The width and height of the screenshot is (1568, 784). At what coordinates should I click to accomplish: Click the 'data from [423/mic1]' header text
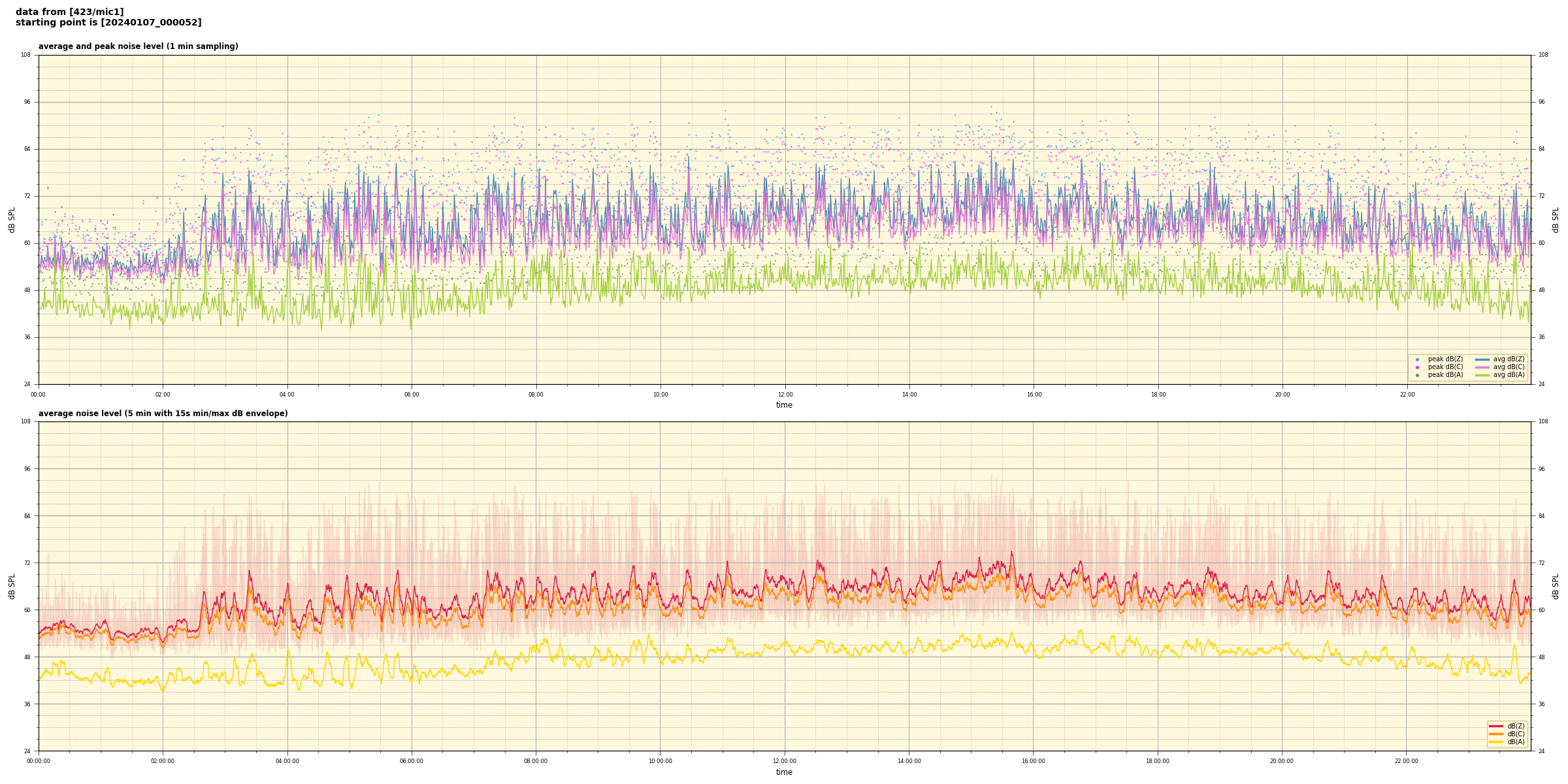69,12
